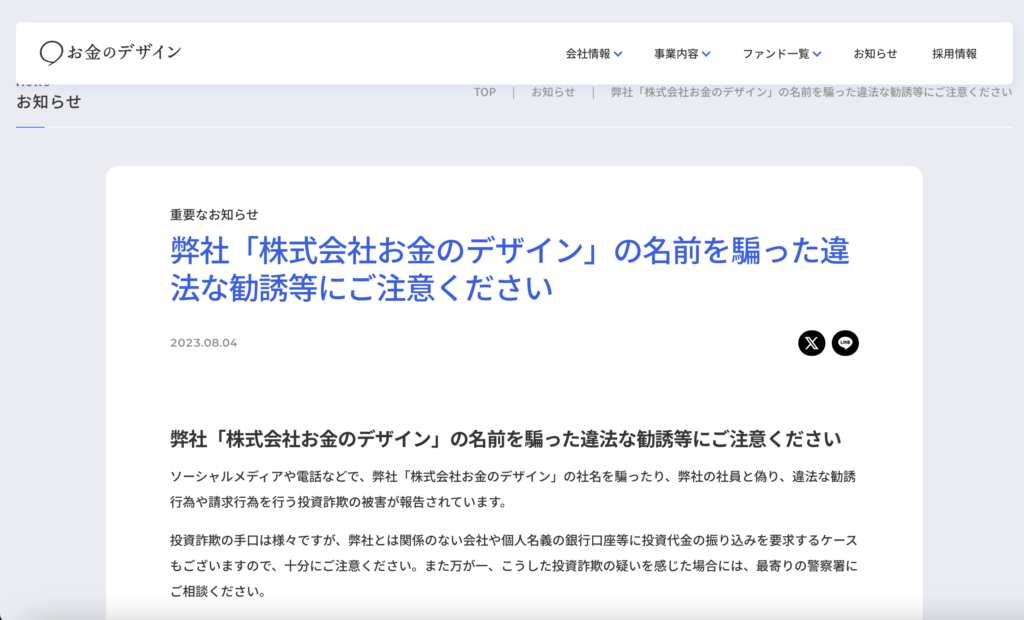Click the お知らせ breadcrumb link

click(552, 92)
